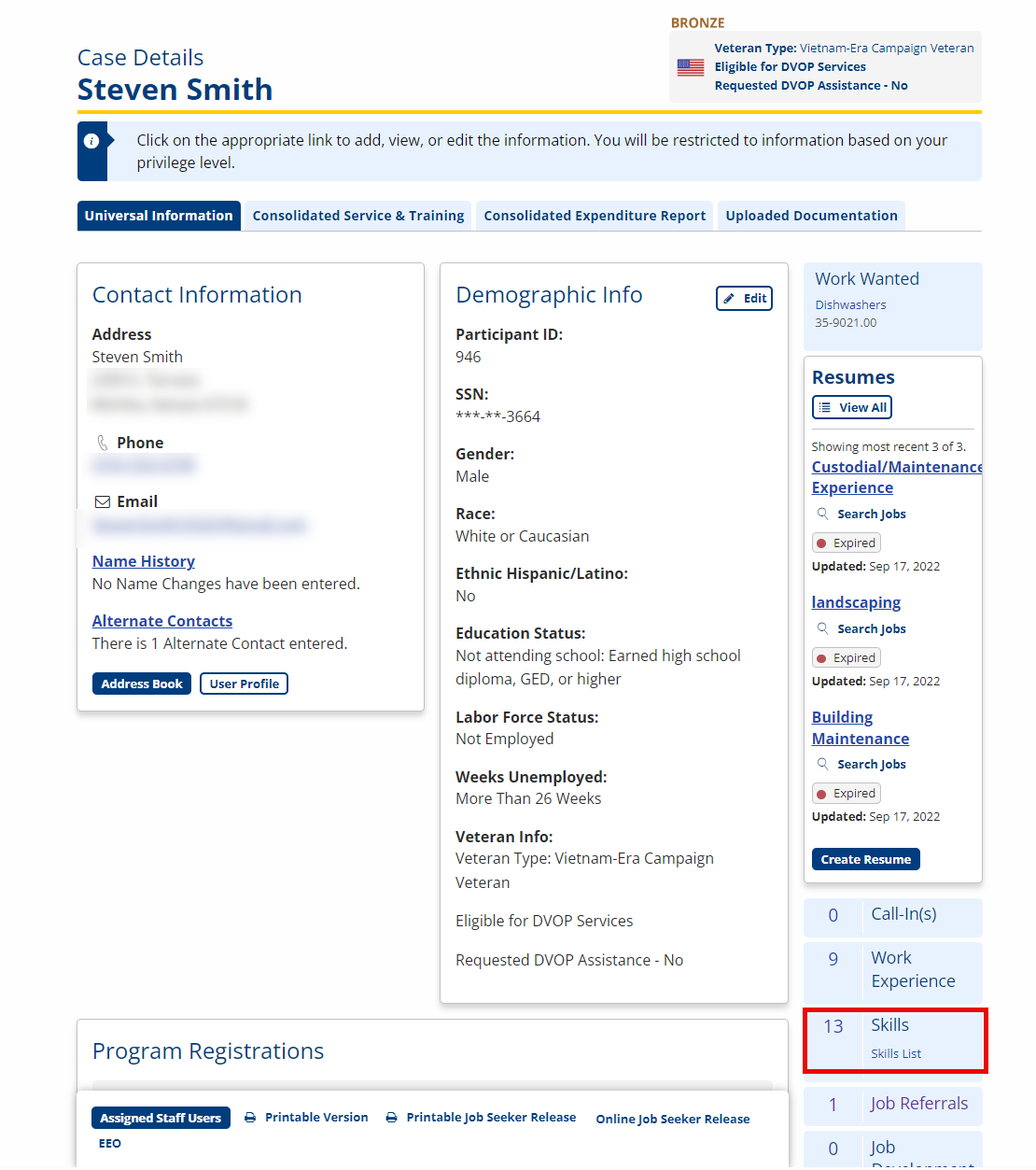Select the Consolidated Expenditure Report tab

point(595,216)
